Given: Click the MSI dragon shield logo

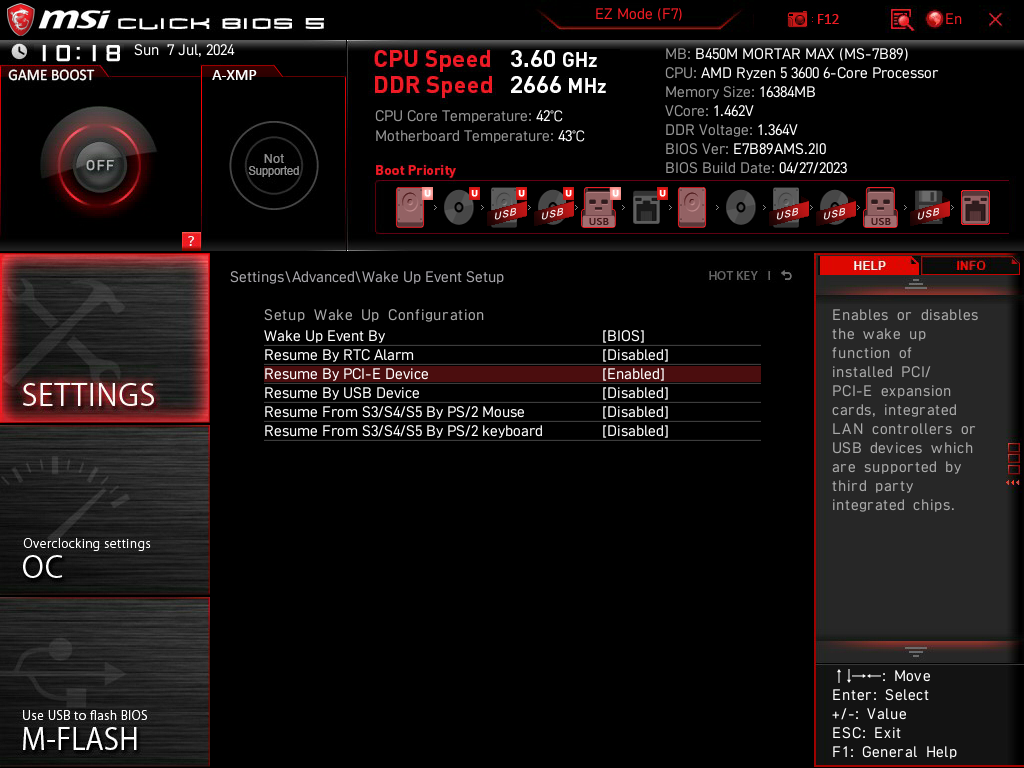Looking at the screenshot, I should point(20,20).
